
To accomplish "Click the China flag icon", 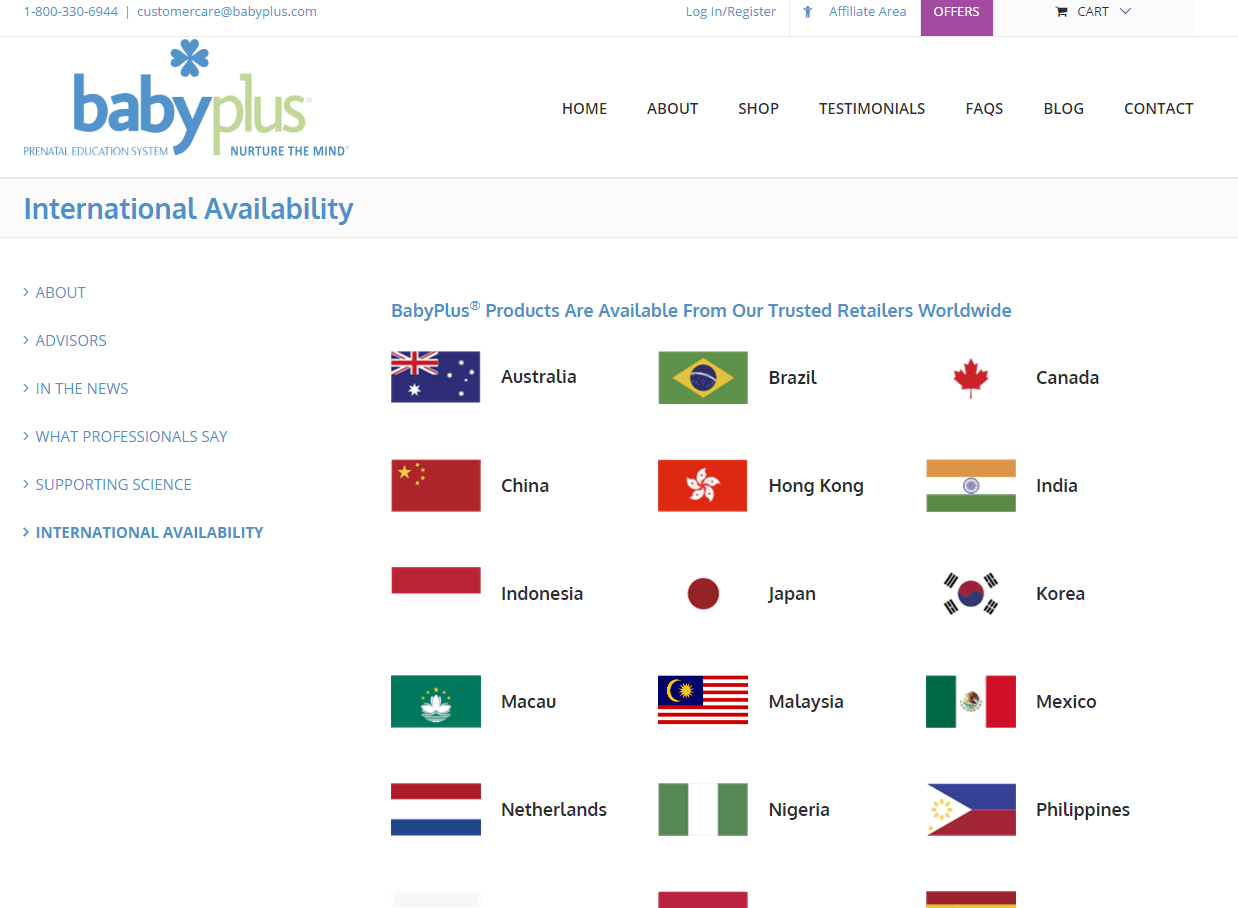I will pos(436,485).
